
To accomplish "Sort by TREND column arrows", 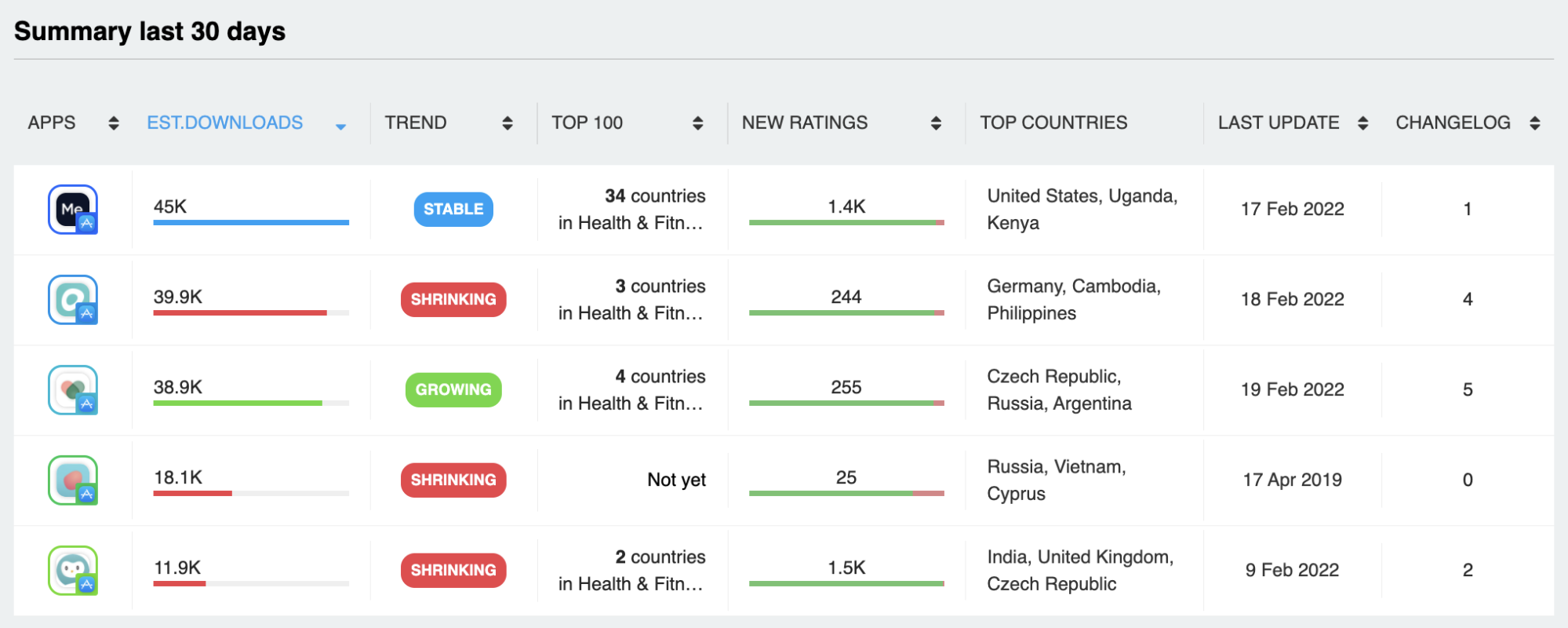I will [x=508, y=123].
